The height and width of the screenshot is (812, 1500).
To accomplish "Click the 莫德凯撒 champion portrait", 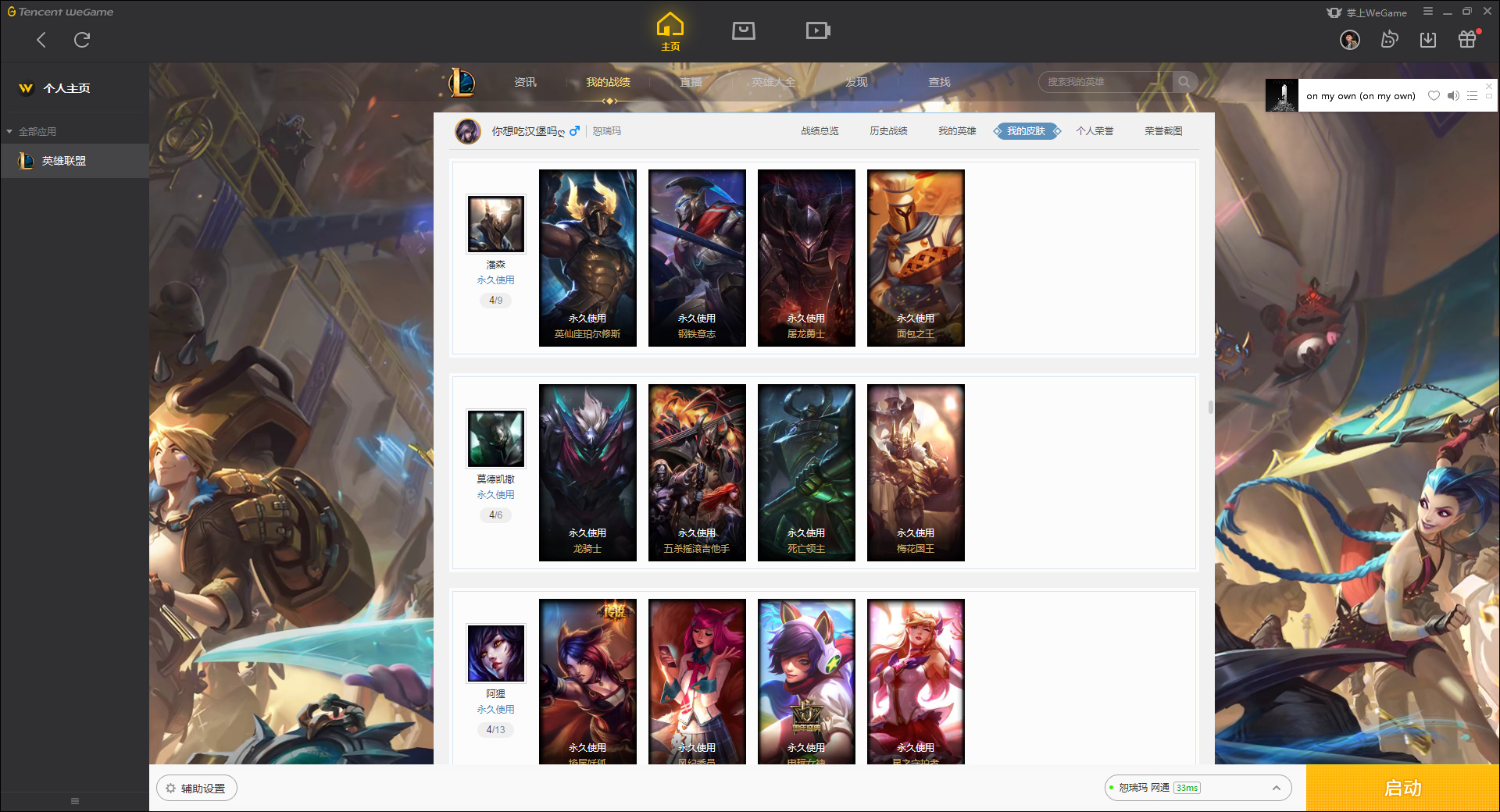I will click(x=495, y=439).
